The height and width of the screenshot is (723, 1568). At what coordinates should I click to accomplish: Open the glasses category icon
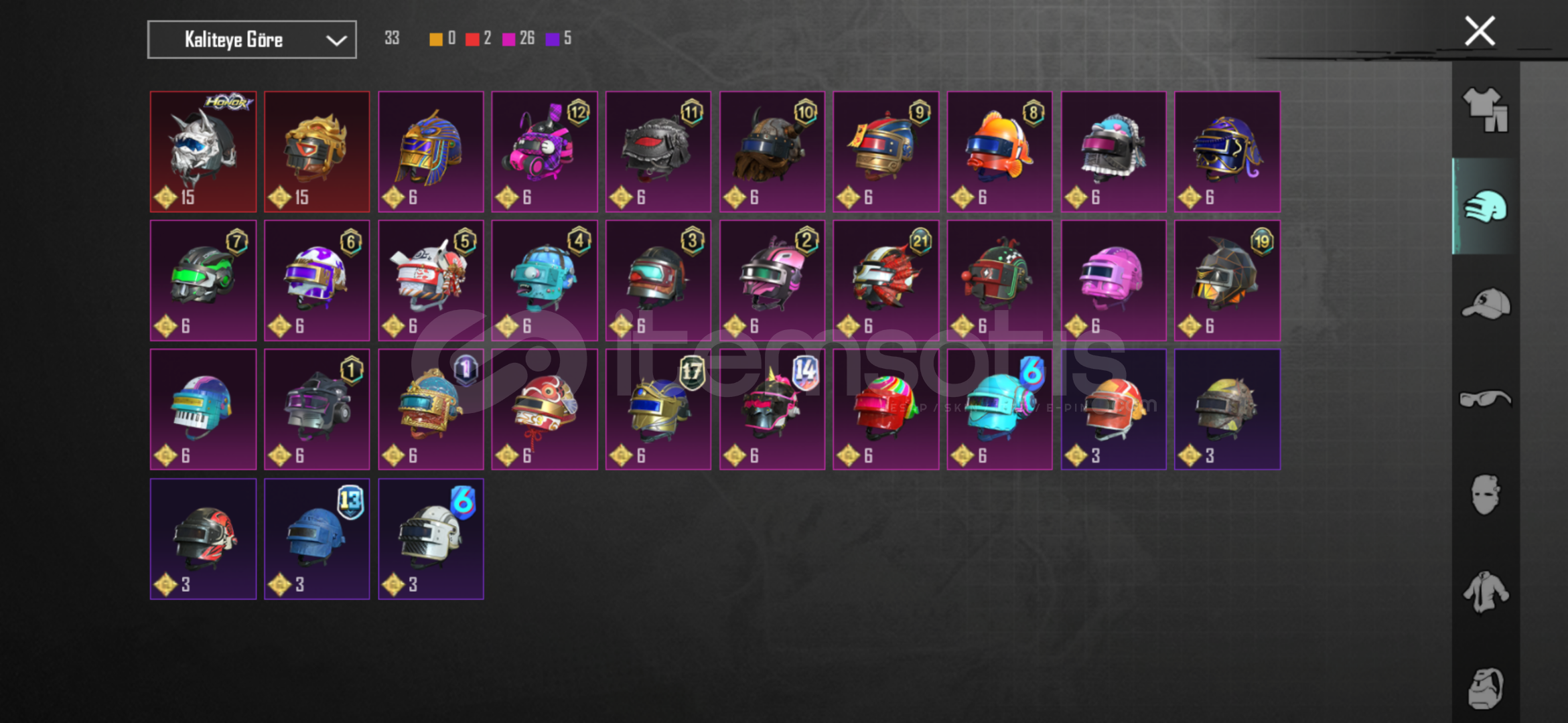coord(1485,399)
